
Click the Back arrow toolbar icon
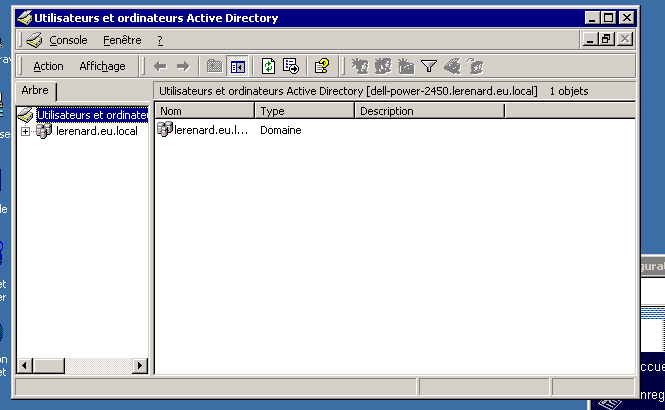point(160,66)
